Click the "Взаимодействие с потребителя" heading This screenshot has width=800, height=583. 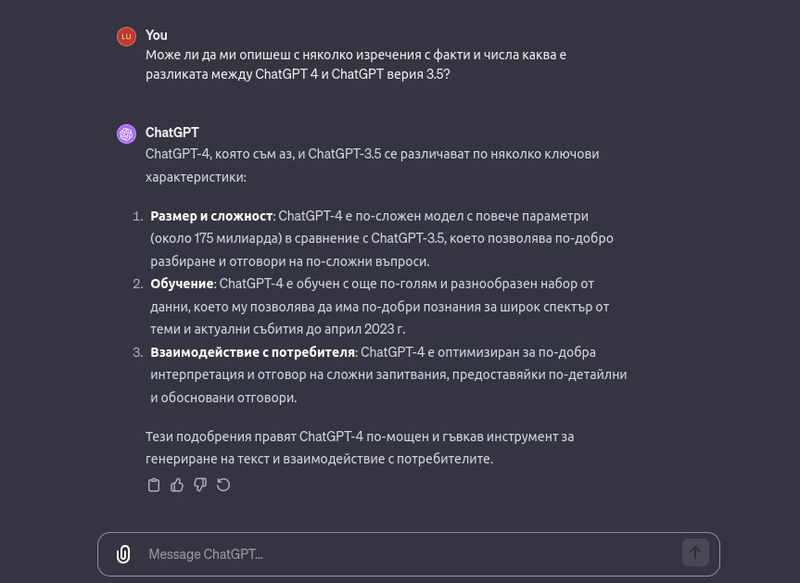(x=252, y=352)
